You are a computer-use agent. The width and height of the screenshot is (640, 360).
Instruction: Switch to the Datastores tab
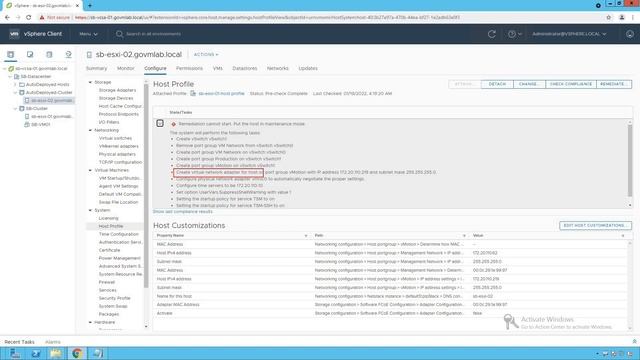point(245,68)
